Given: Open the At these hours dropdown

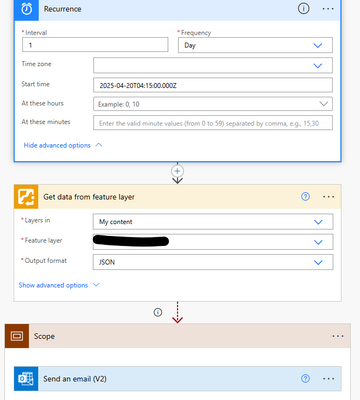Looking at the screenshot, I should [x=213, y=104].
